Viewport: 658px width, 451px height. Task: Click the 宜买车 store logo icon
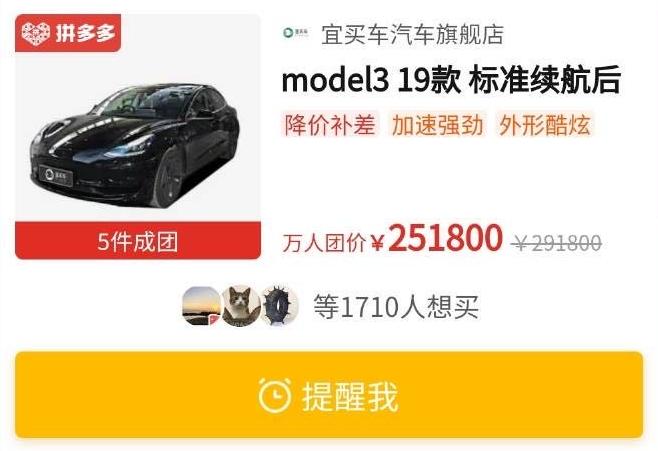click(x=296, y=33)
